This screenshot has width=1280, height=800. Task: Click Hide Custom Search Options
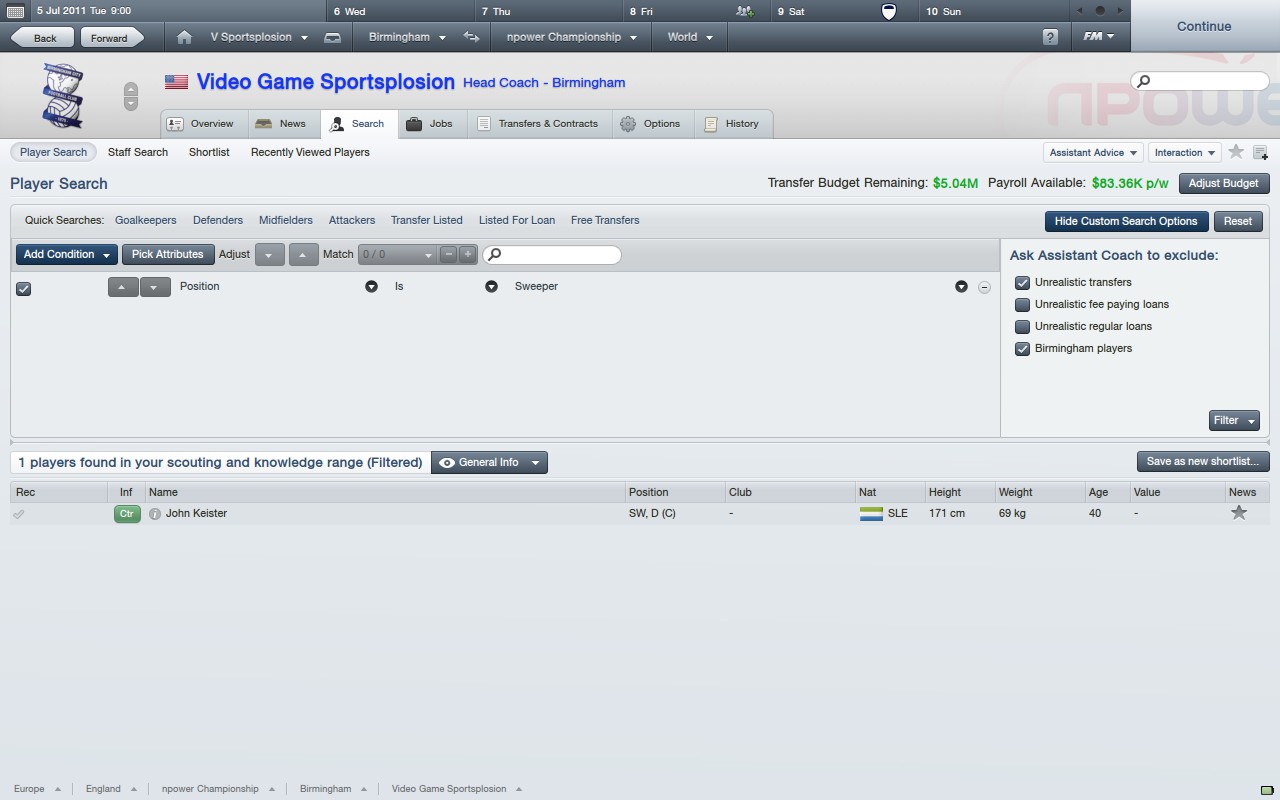[x=1126, y=222]
